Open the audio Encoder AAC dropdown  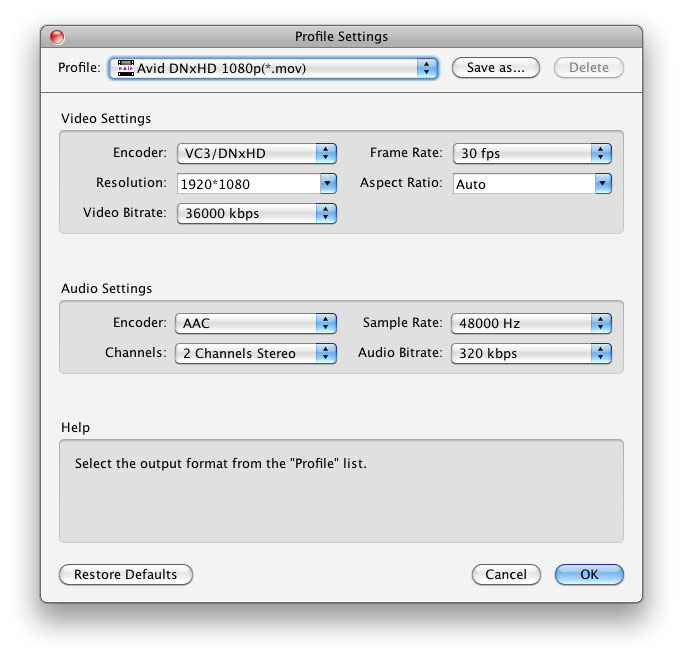click(x=256, y=323)
